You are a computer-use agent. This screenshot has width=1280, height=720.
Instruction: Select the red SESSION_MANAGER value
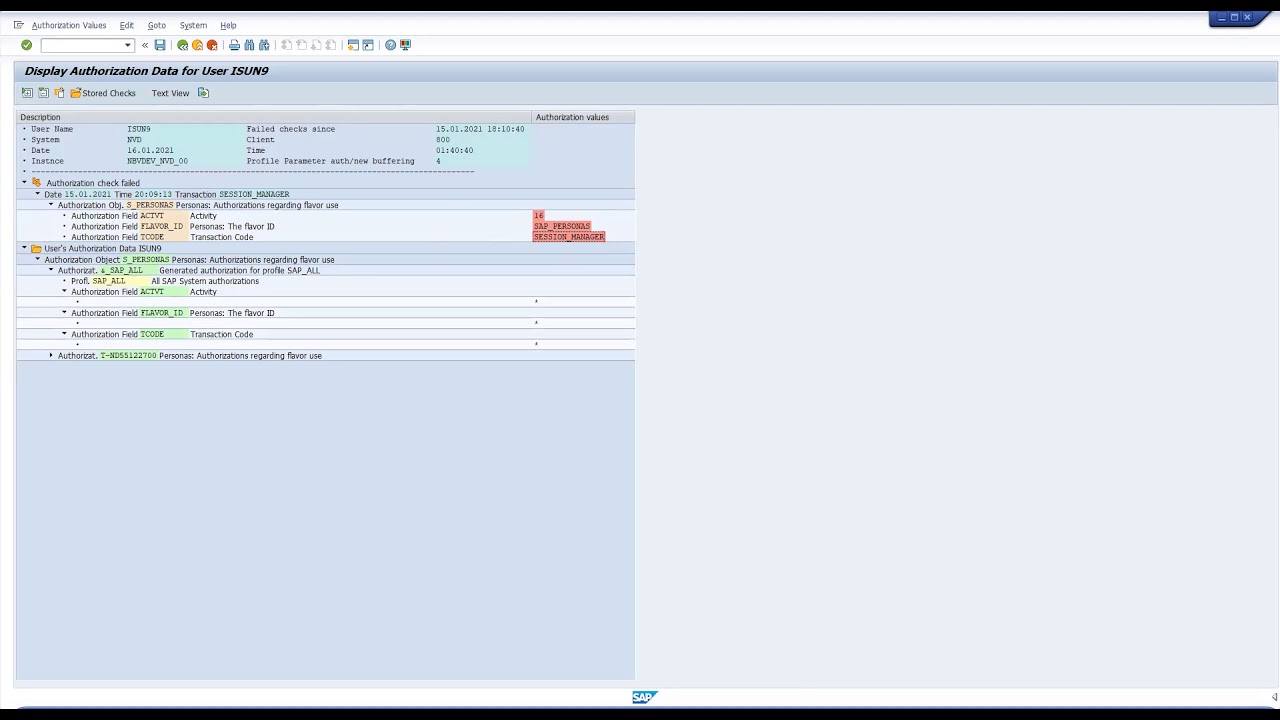[x=569, y=237]
